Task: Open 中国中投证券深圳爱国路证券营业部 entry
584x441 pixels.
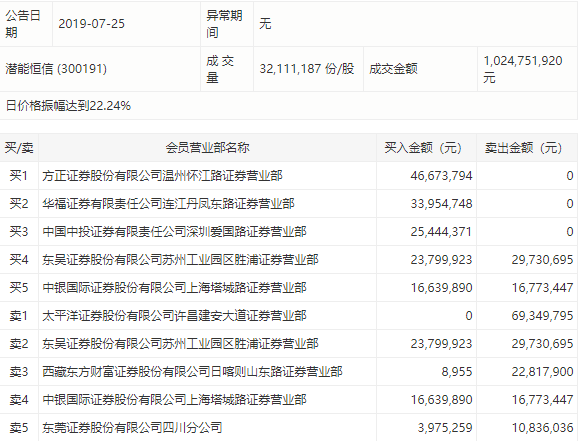Action: pyautogui.click(x=174, y=232)
